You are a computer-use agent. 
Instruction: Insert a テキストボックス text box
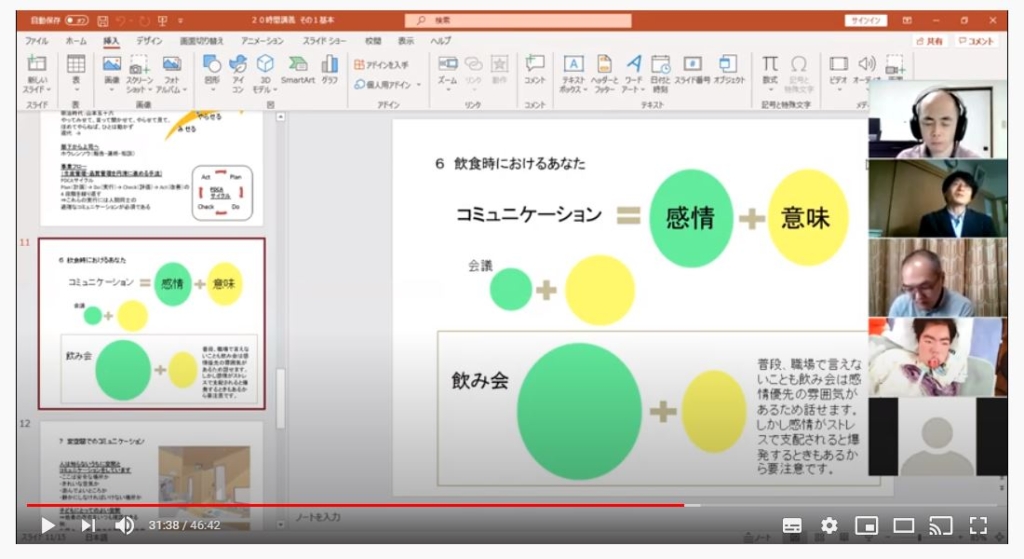573,73
